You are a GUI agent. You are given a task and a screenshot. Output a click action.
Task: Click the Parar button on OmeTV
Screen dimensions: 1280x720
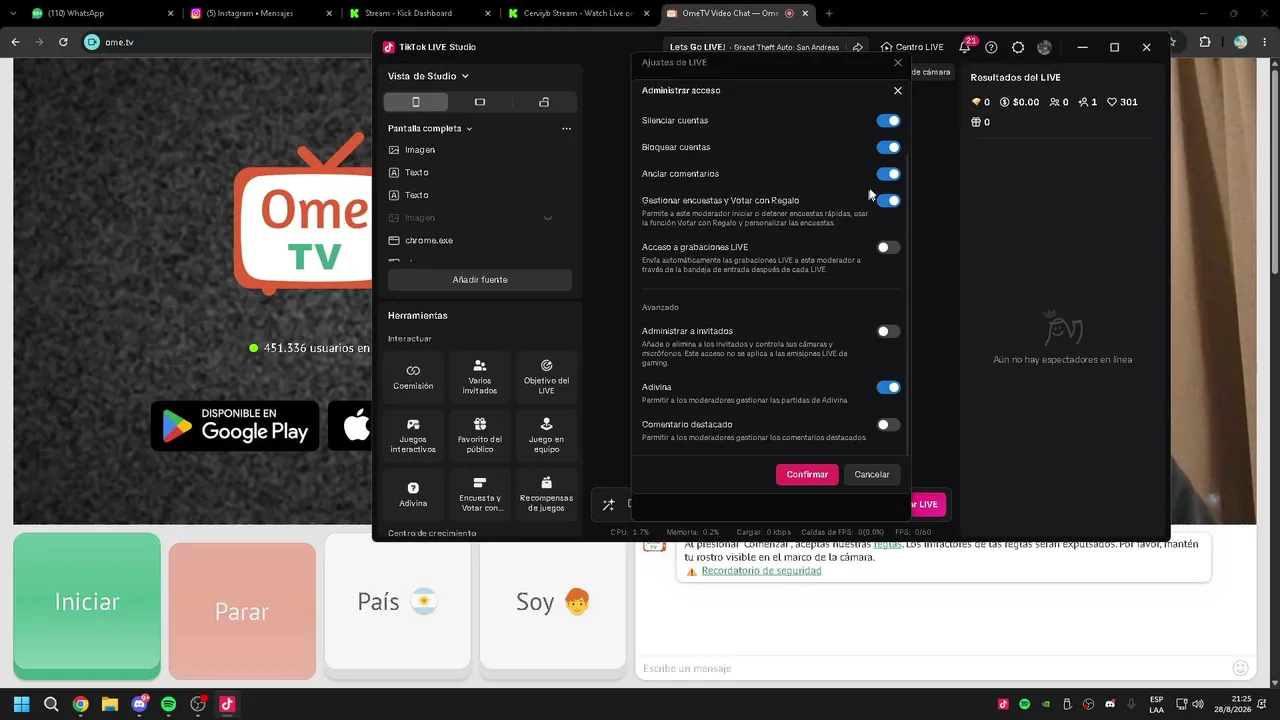[242, 611]
